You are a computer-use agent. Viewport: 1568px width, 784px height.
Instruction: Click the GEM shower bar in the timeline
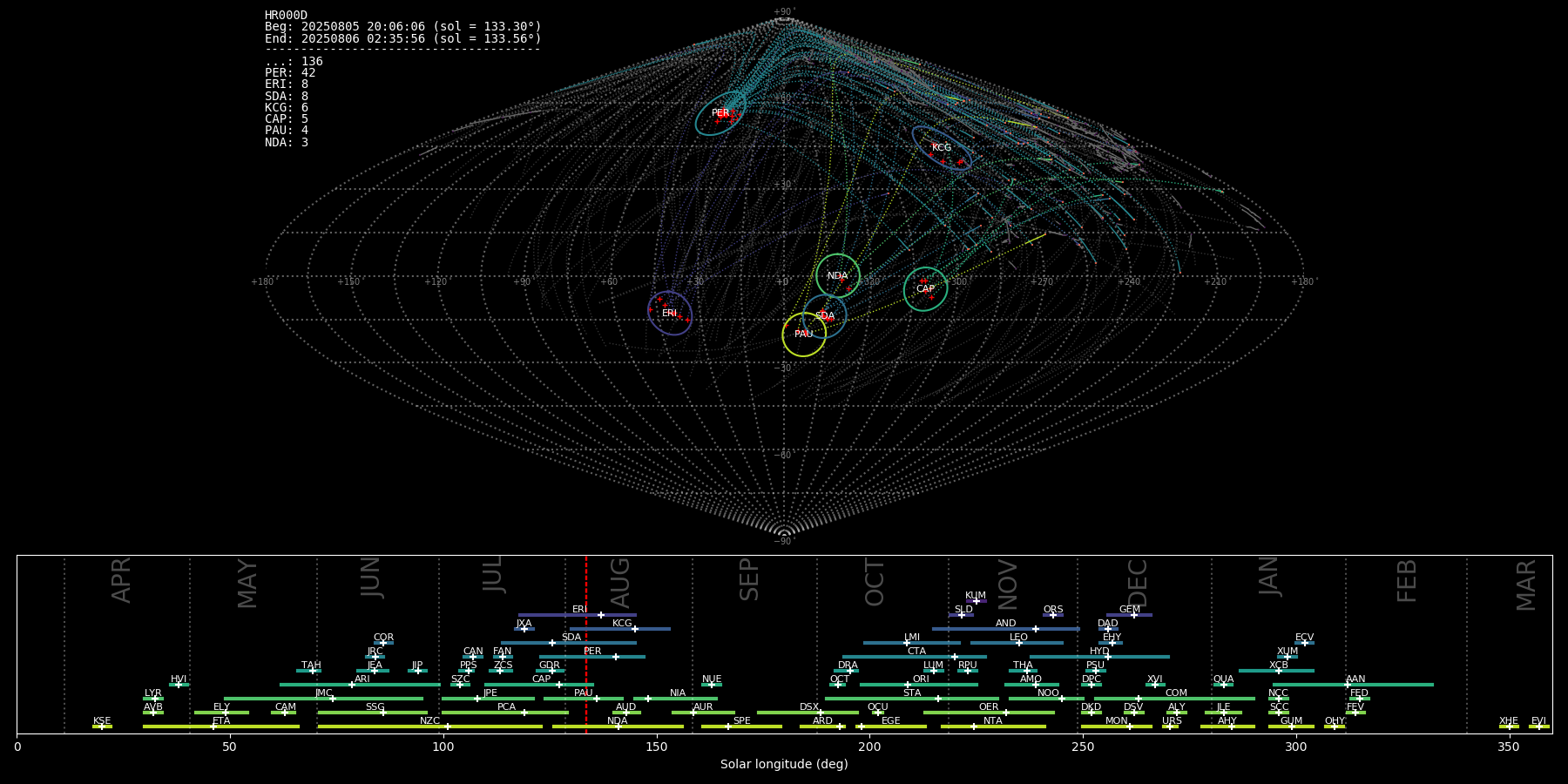click(1130, 615)
